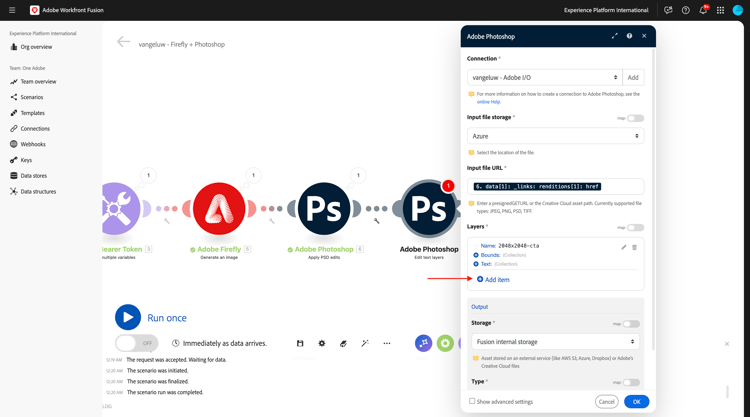Image resolution: width=750 pixels, height=417 pixels.
Task: Edit the 2048x2048-cta layer item
Action: 623,247
